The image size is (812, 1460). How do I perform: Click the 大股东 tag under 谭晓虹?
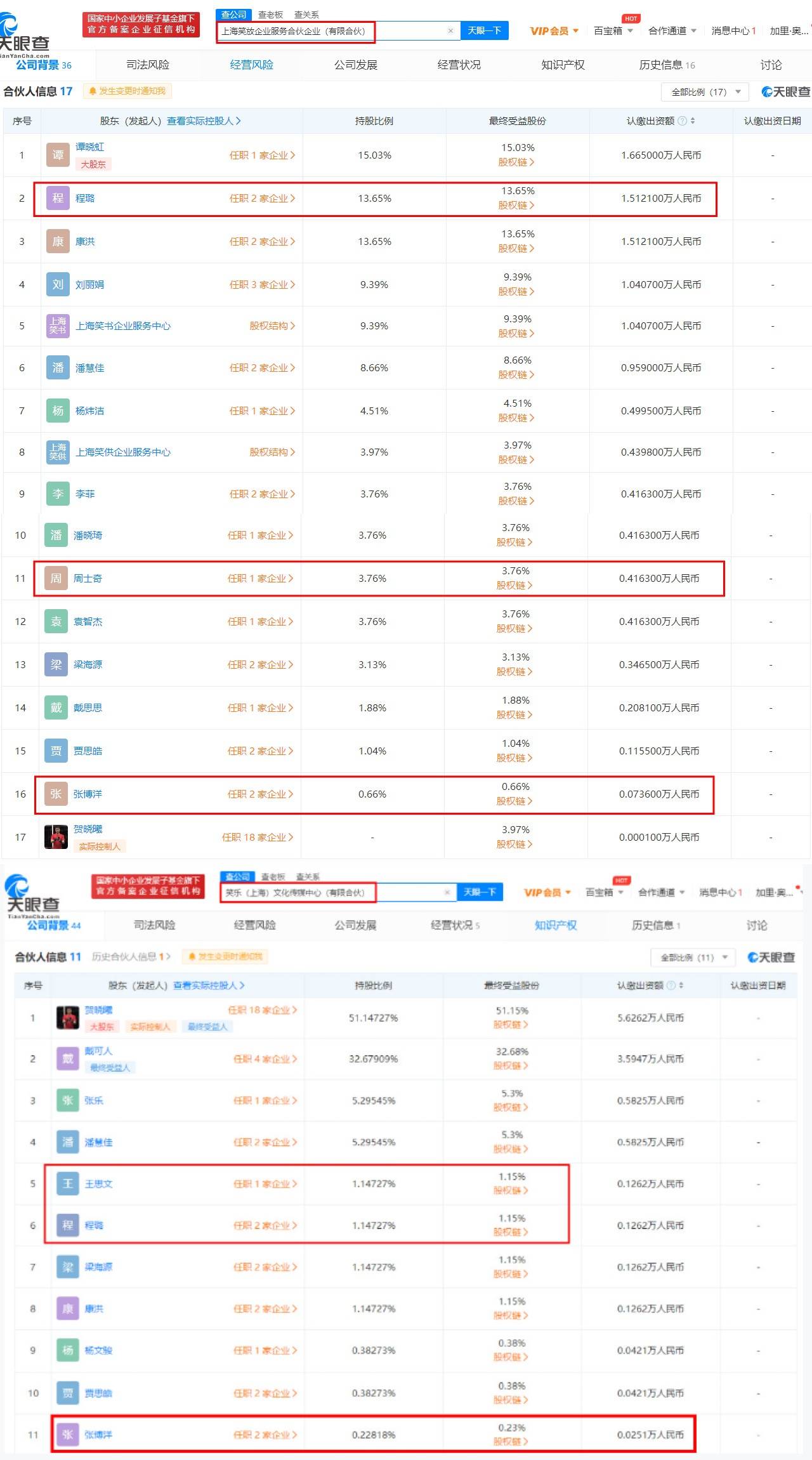pyautogui.click(x=93, y=164)
